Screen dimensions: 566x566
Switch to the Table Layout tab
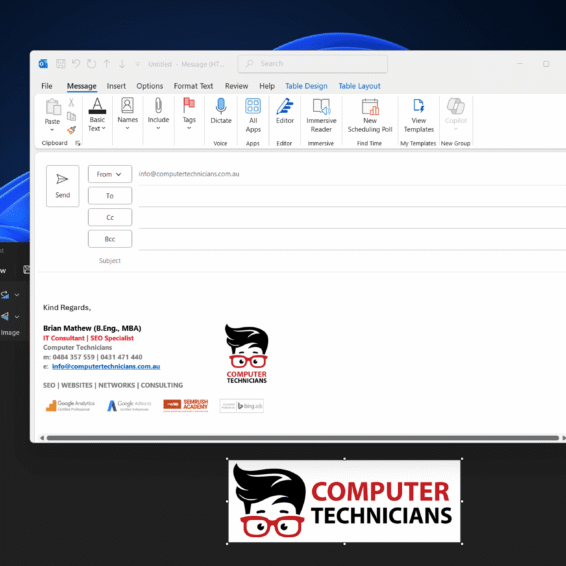coord(359,86)
